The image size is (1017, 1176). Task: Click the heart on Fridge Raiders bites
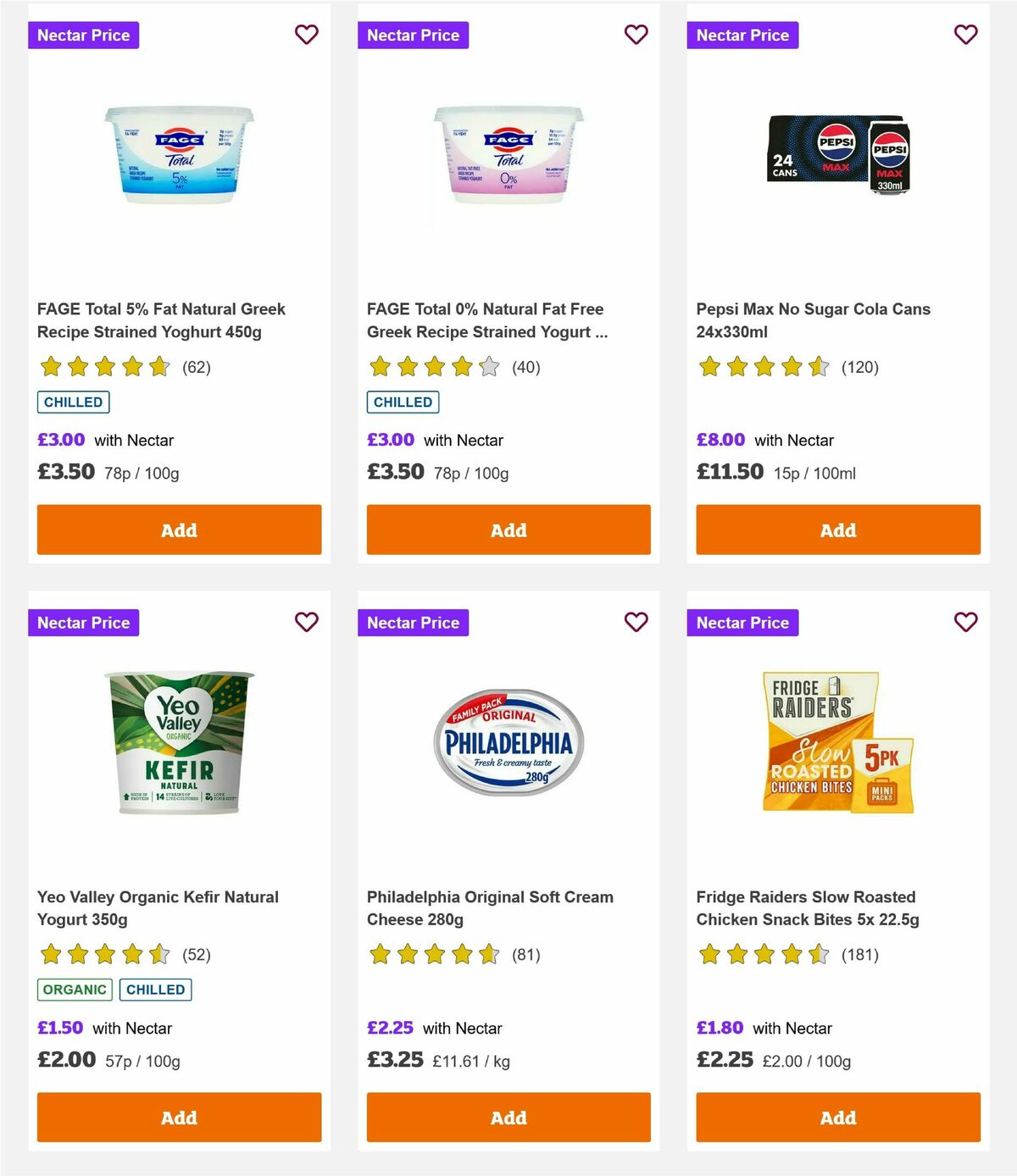(x=965, y=622)
